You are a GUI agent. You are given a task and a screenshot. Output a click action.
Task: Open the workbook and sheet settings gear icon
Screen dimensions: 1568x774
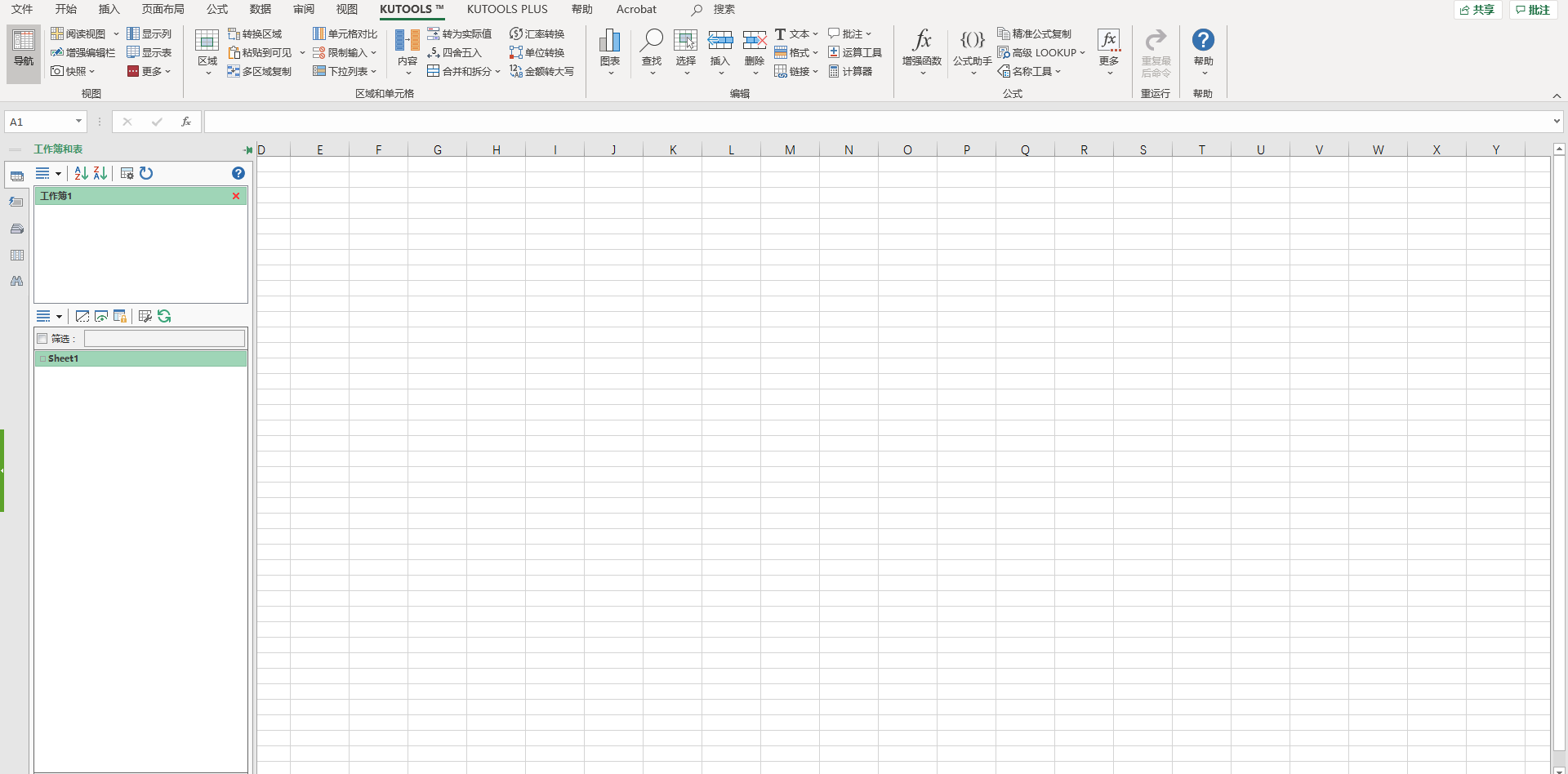127,173
